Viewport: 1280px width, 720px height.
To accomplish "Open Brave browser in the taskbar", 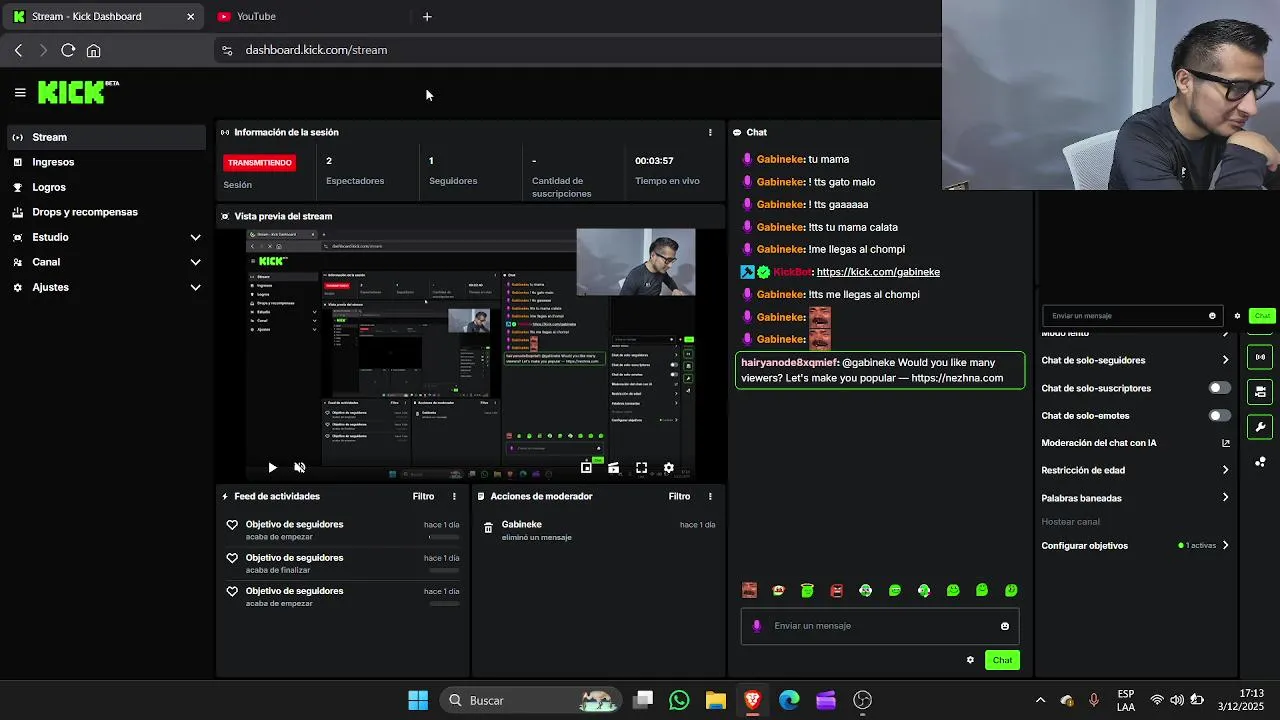I will pyautogui.click(x=752, y=700).
